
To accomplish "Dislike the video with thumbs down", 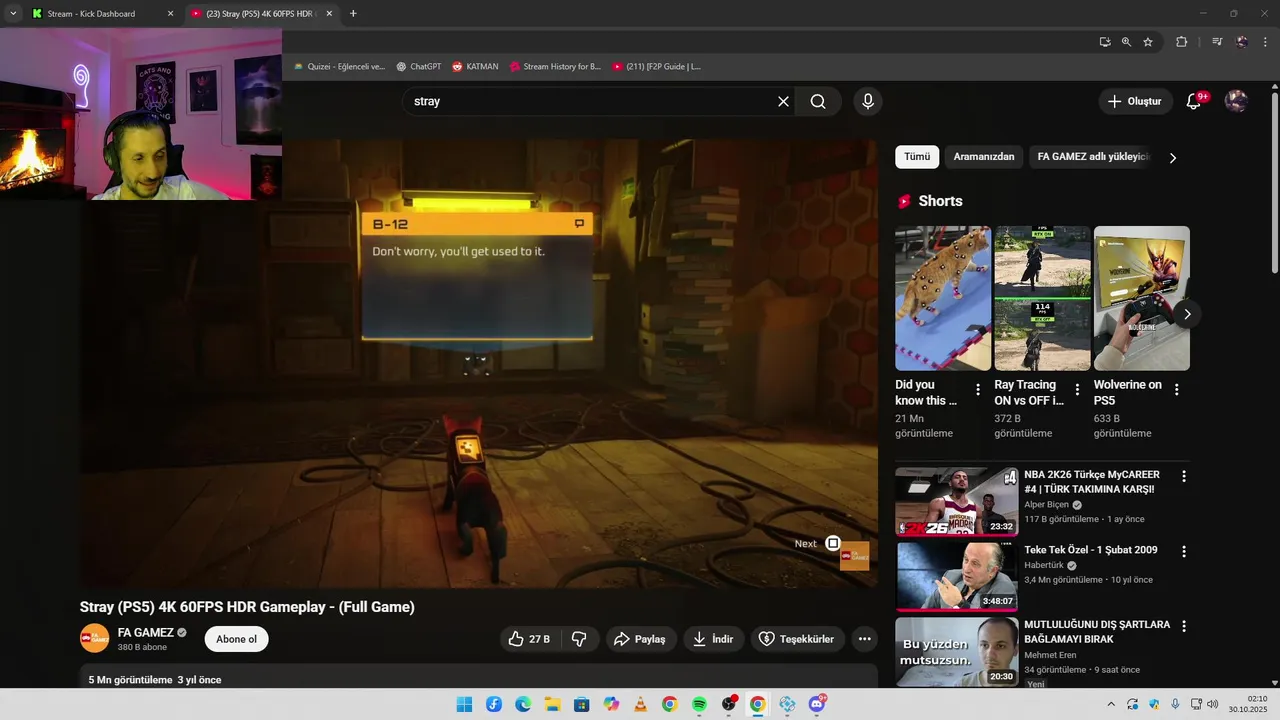I will 579,639.
